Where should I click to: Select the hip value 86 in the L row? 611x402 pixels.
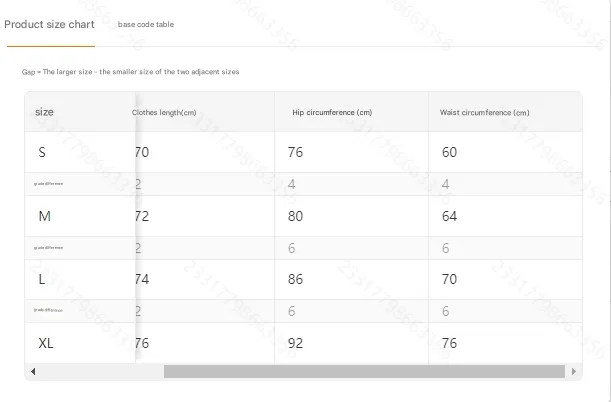point(295,280)
